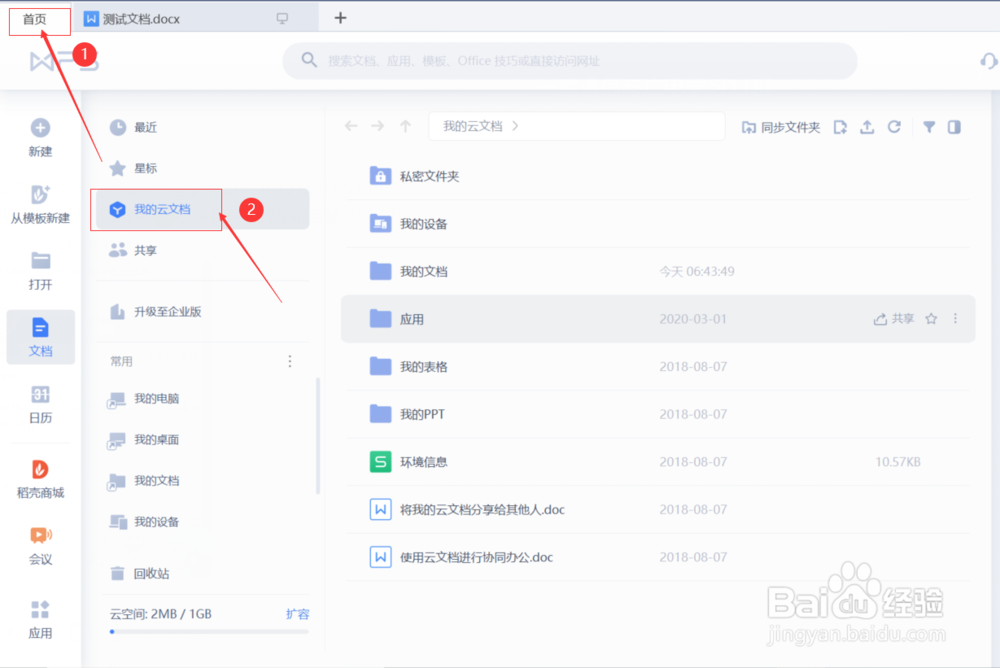Click inside the search documents field

click(x=570, y=61)
